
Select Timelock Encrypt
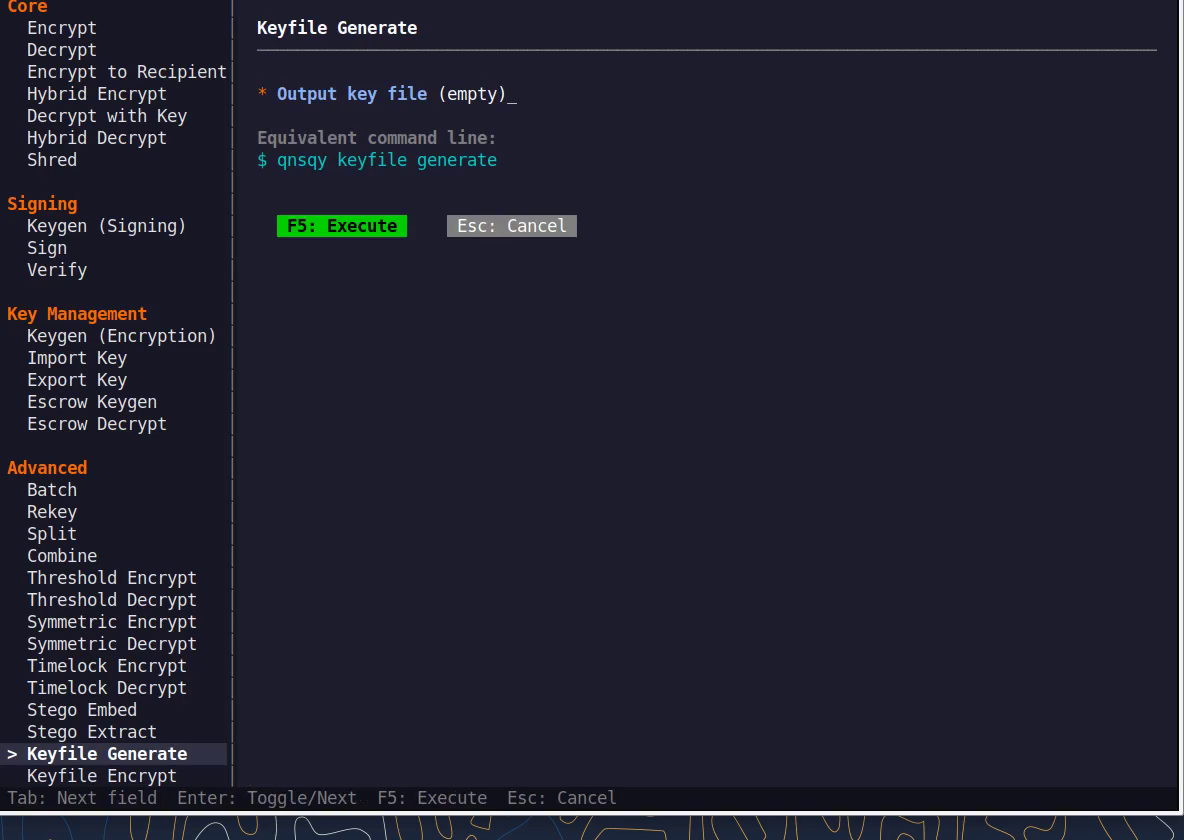pos(106,665)
